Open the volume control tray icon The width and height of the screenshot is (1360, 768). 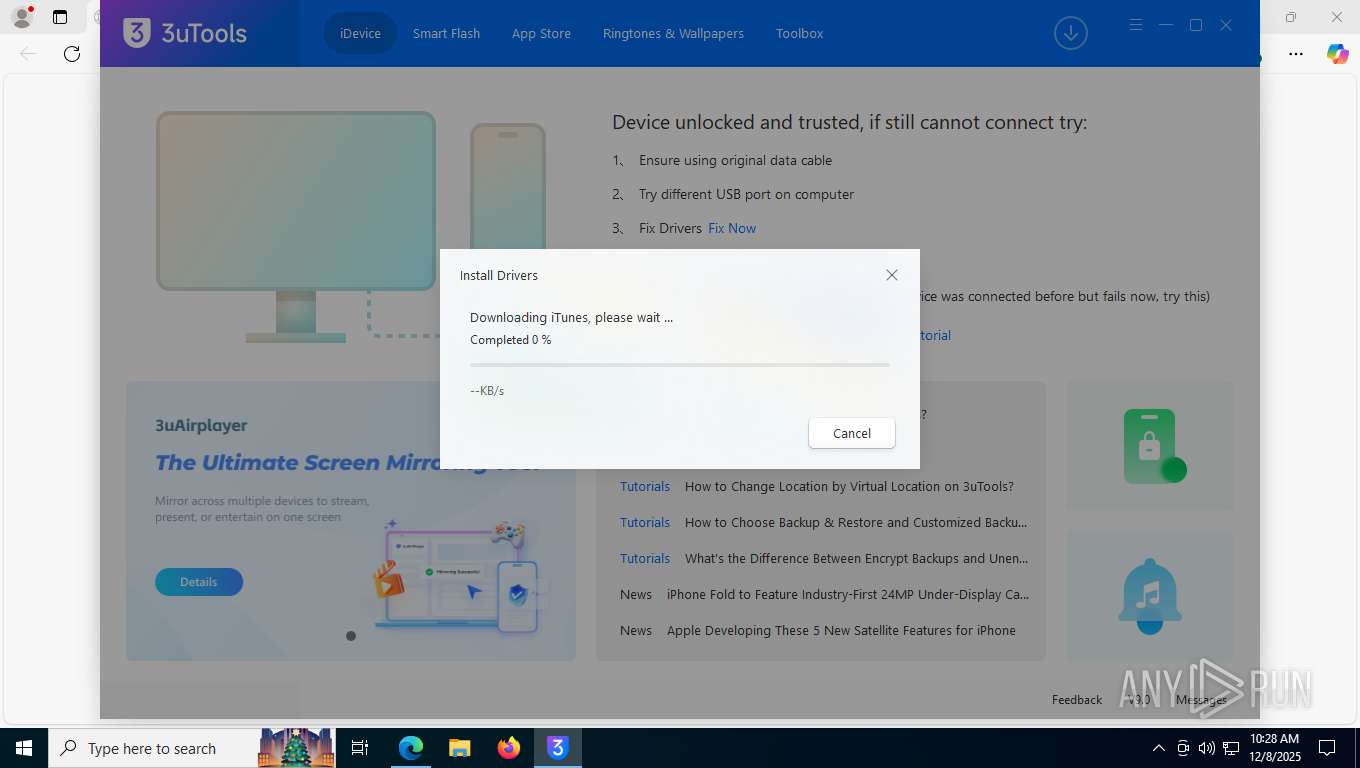pos(1206,748)
